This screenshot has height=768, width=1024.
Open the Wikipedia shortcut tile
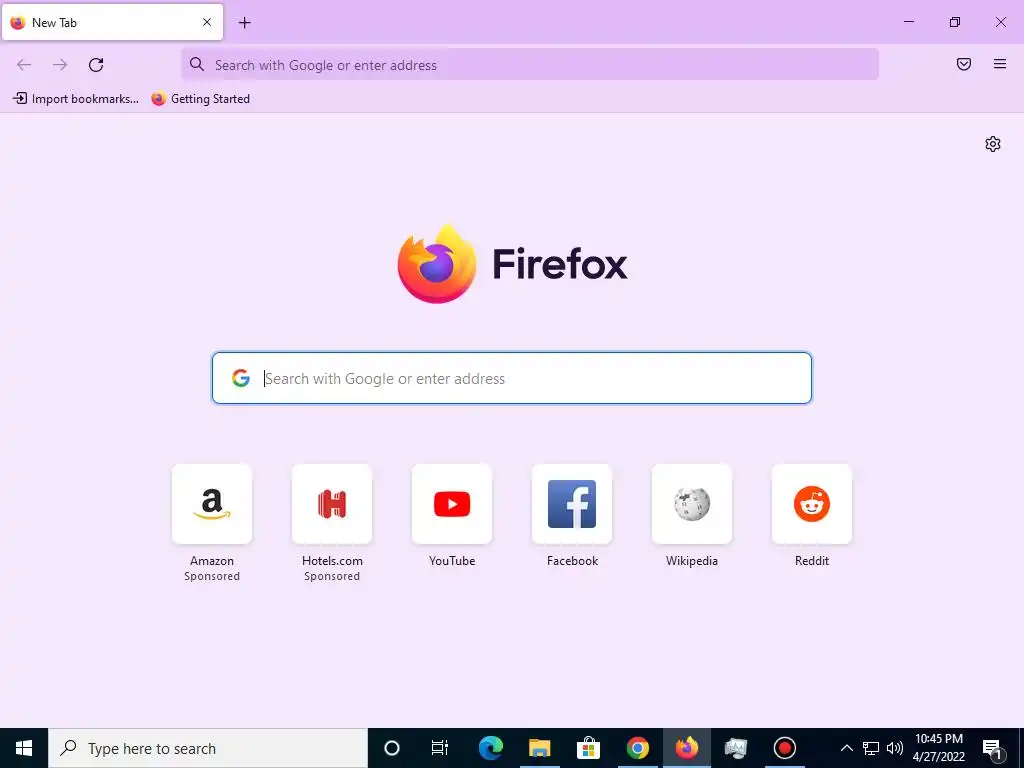[692, 504]
